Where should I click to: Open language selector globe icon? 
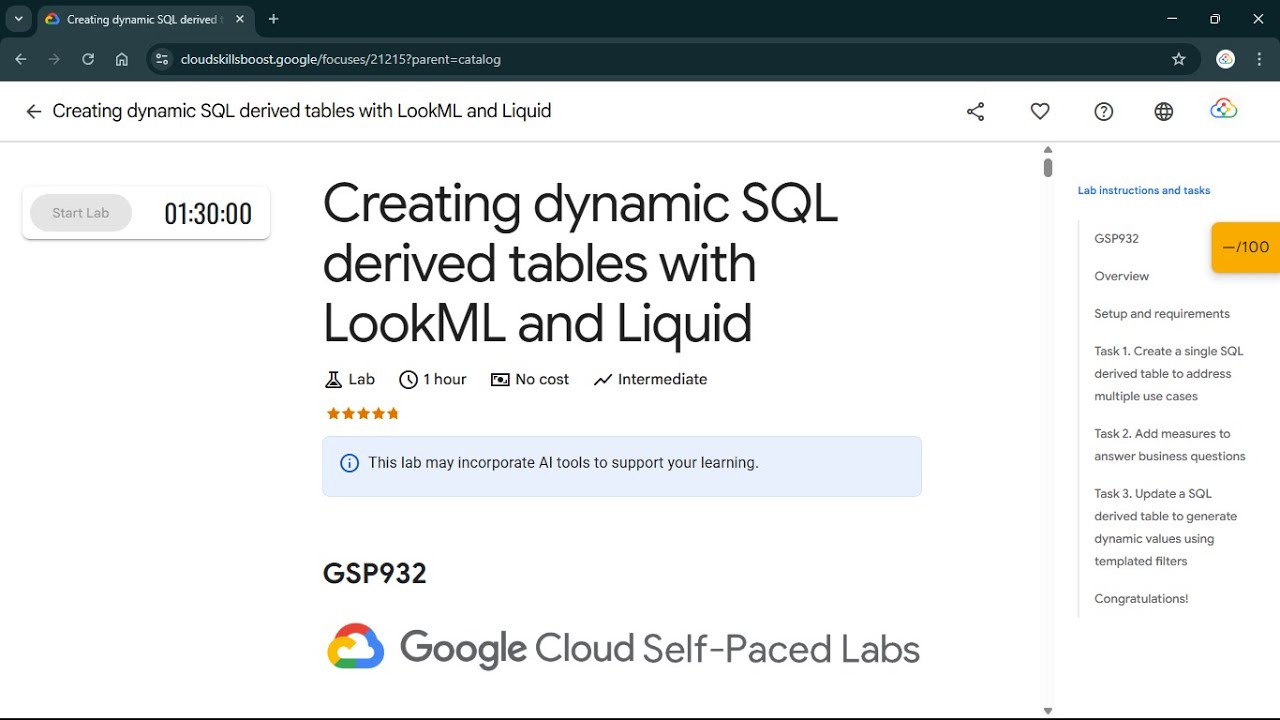pos(1164,112)
